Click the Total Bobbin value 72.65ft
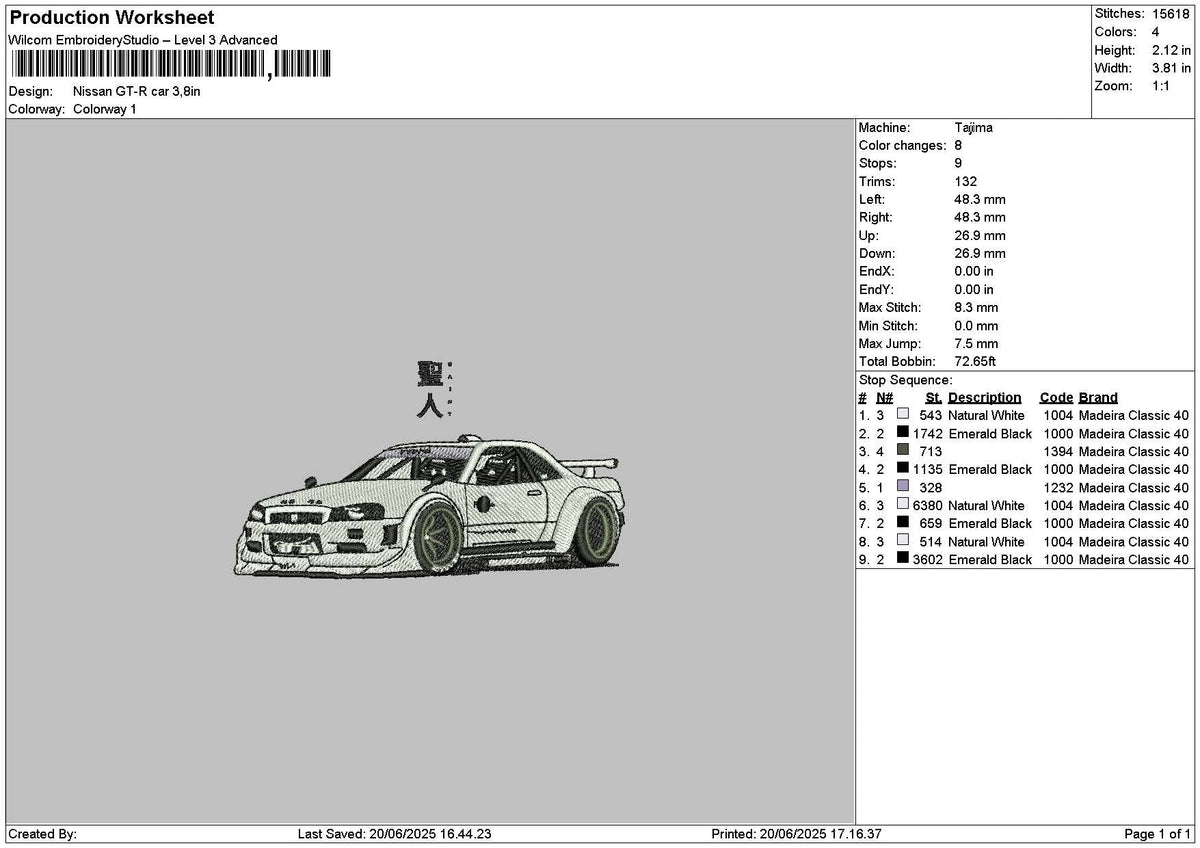Viewport: 1200px width, 848px height. (975, 362)
